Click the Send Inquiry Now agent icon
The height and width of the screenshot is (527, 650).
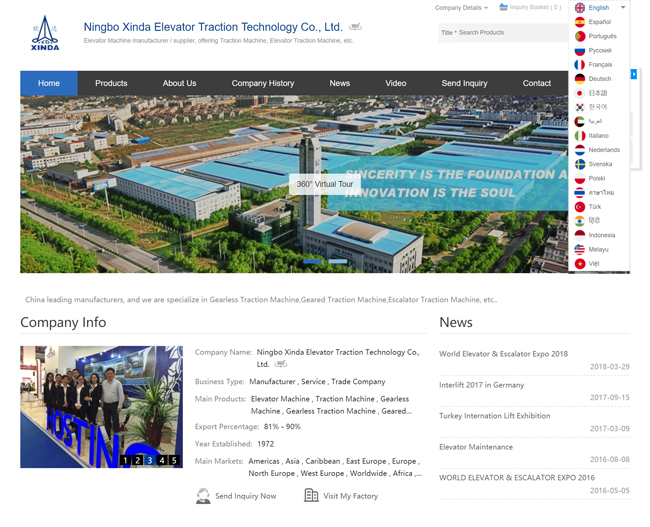point(203,496)
